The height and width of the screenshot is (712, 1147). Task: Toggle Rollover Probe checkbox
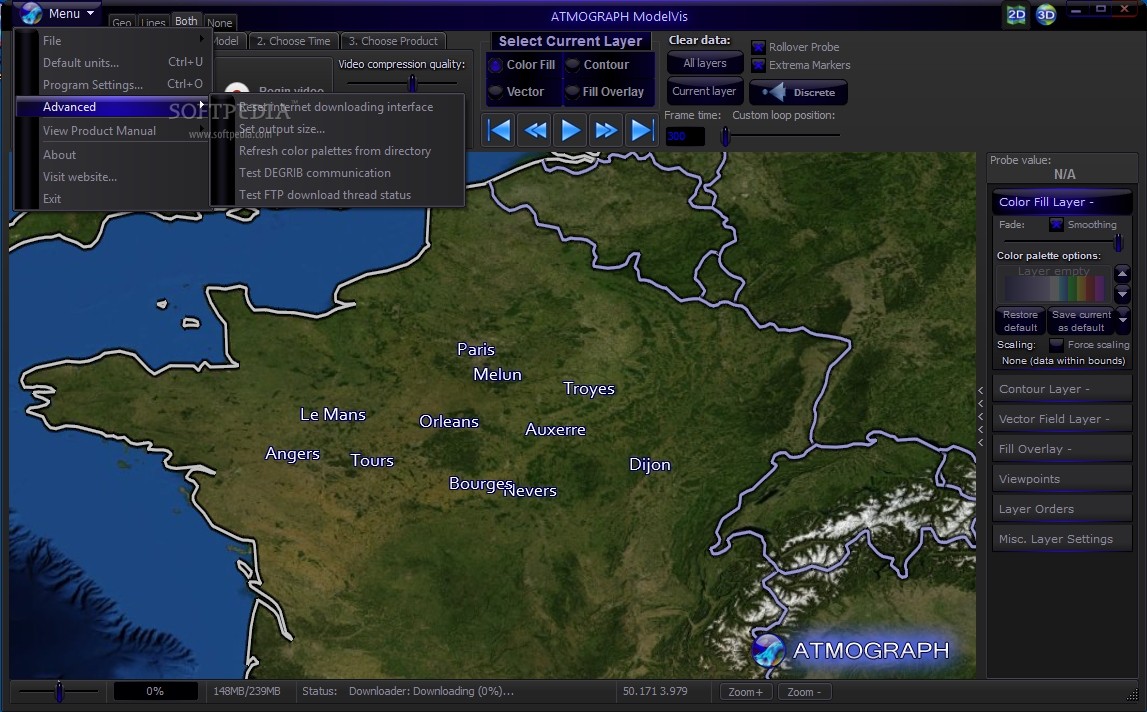pyautogui.click(x=759, y=47)
